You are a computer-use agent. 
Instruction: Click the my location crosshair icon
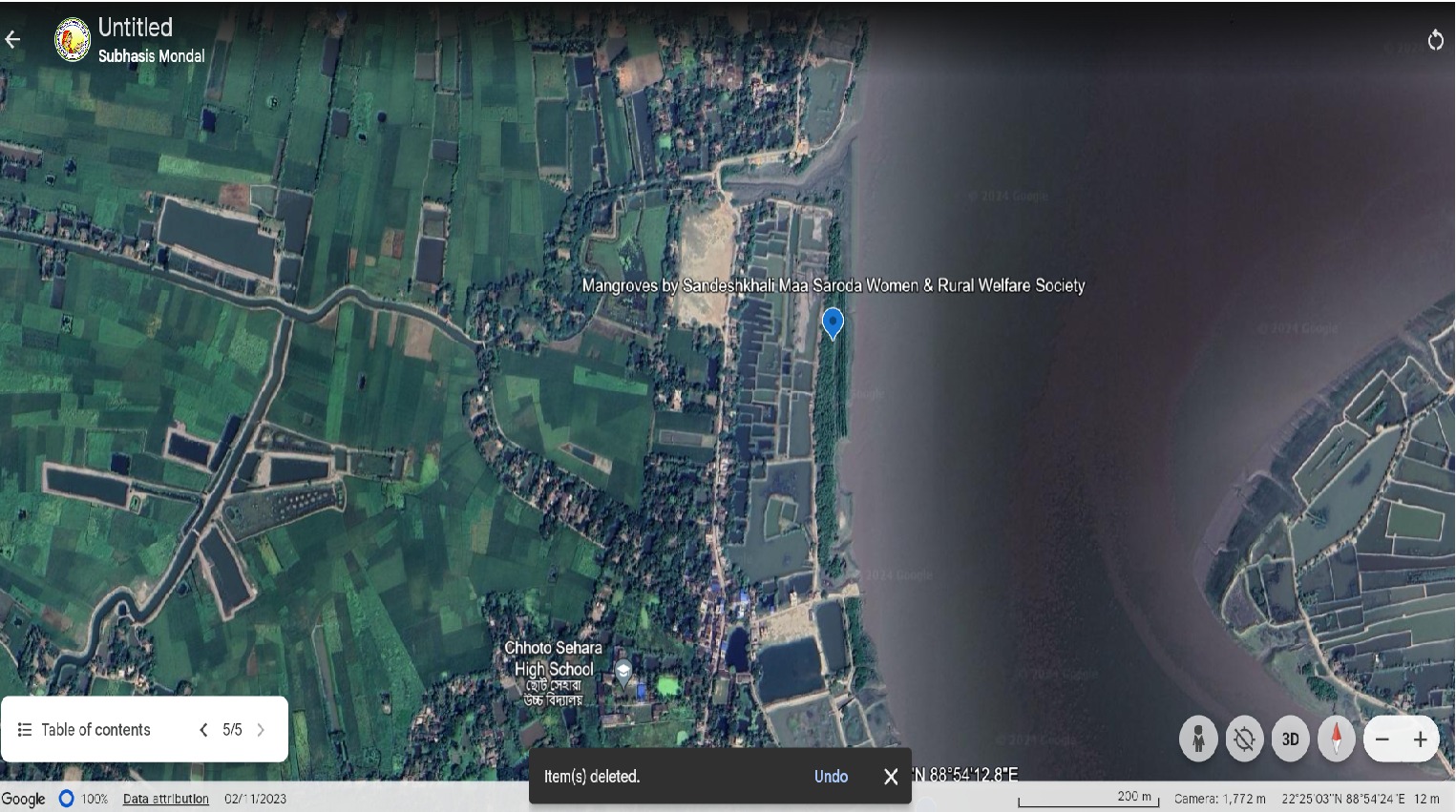coord(1244,739)
